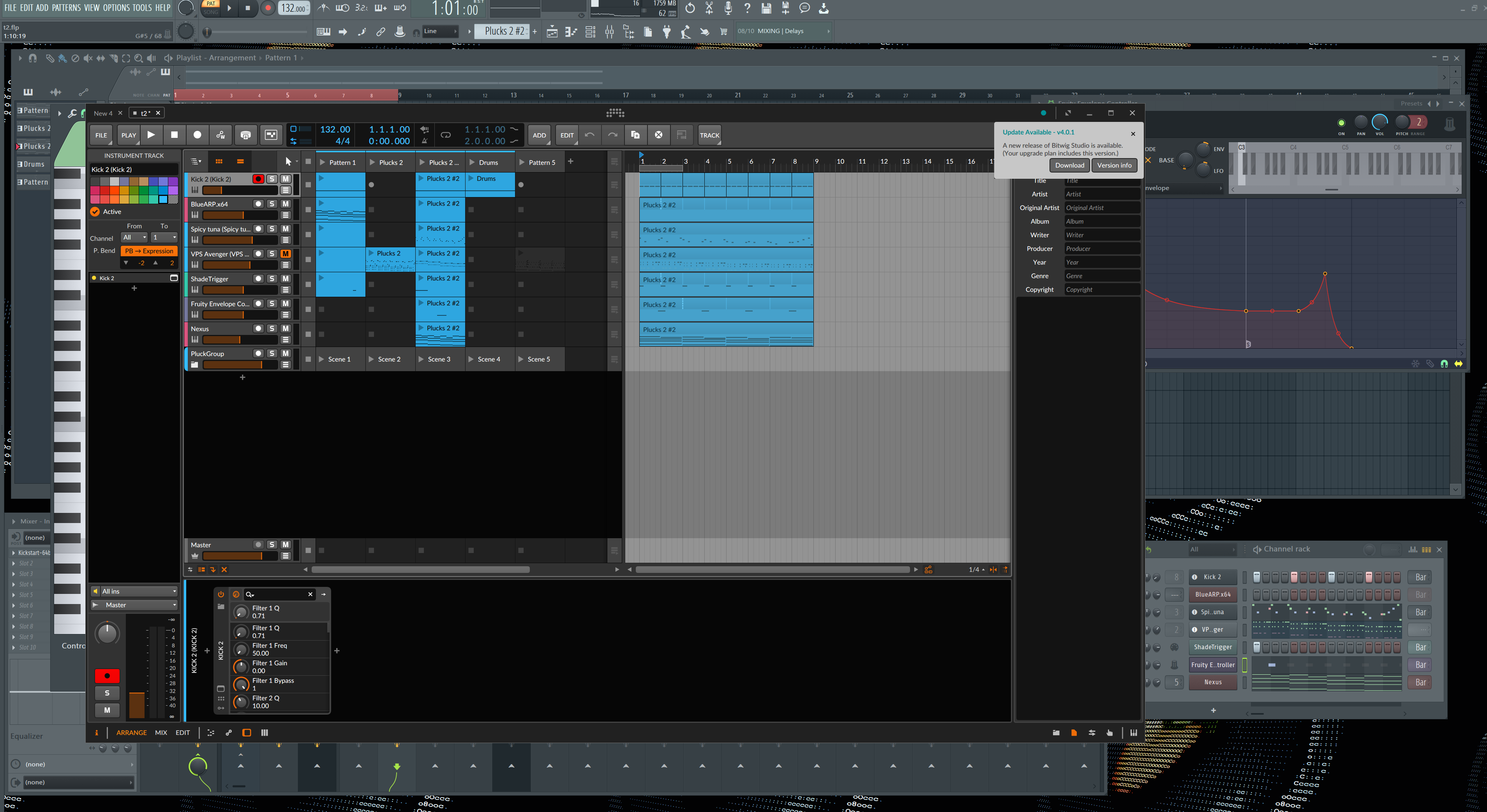Click 'PB → Expression' pitch bend button
The image size is (1487, 812).
pos(149,251)
